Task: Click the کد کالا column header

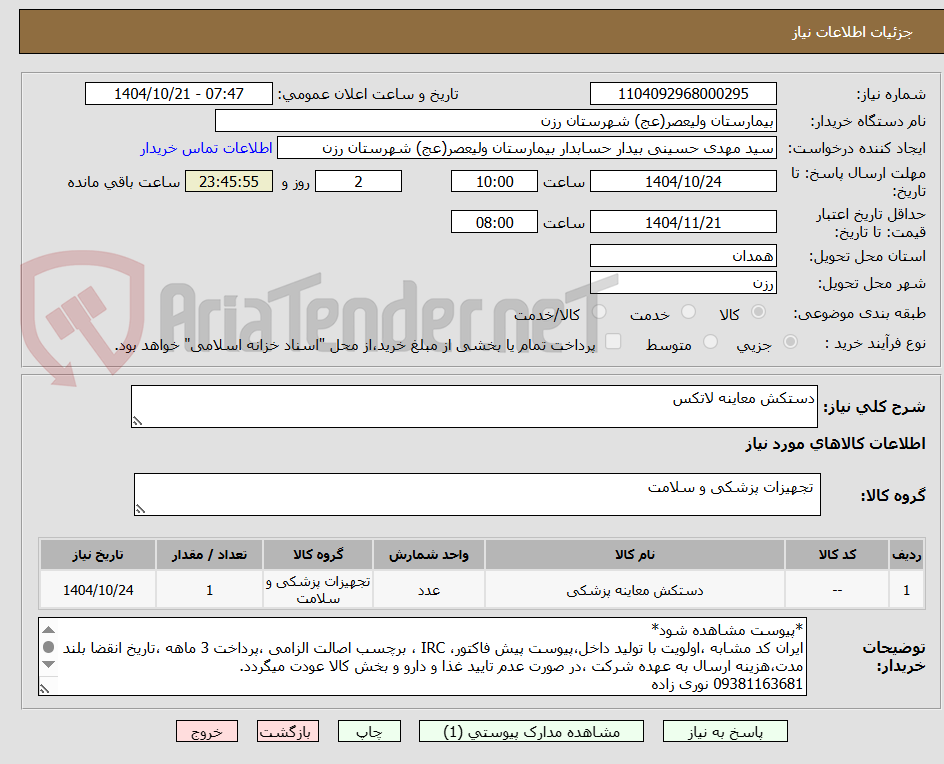Action: click(837, 554)
